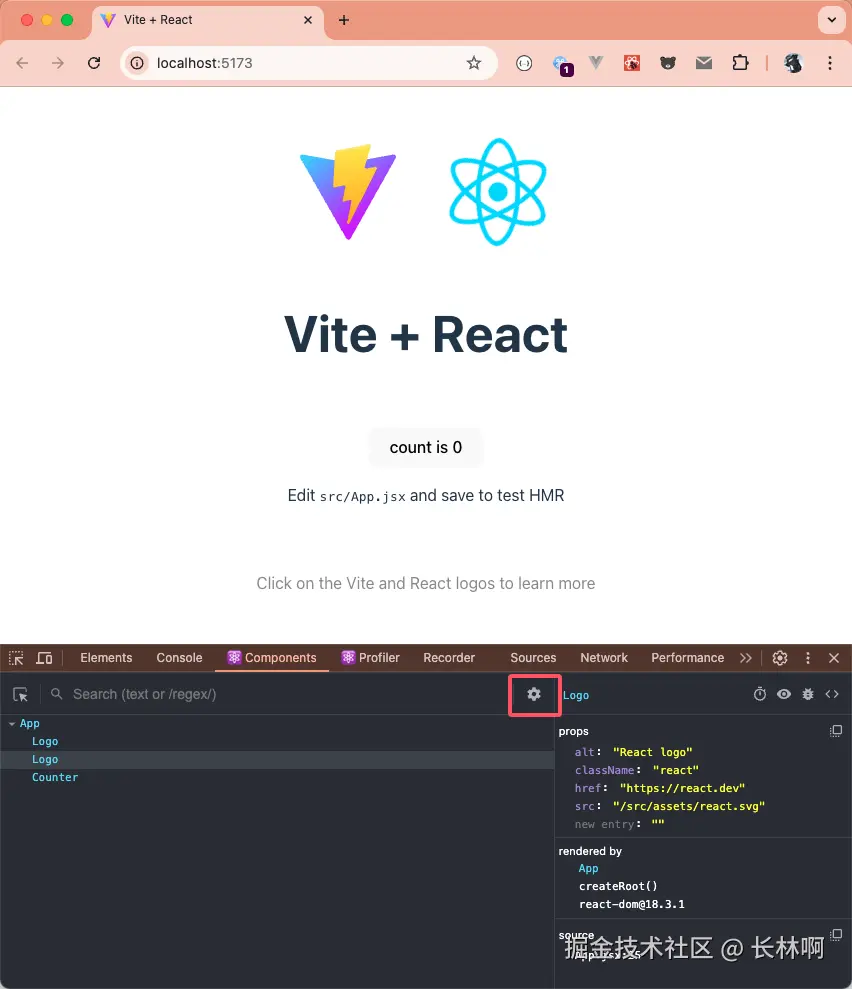Click react-dom@18.3.1 entry
This screenshot has width=852, height=989.
[632, 904]
